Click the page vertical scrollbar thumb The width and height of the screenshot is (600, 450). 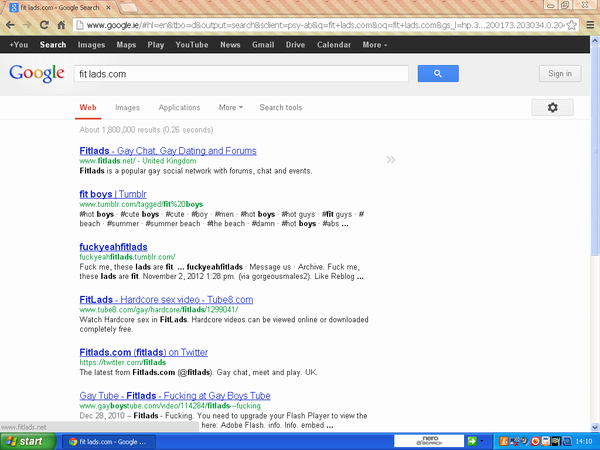pyautogui.click(x=595, y=149)
